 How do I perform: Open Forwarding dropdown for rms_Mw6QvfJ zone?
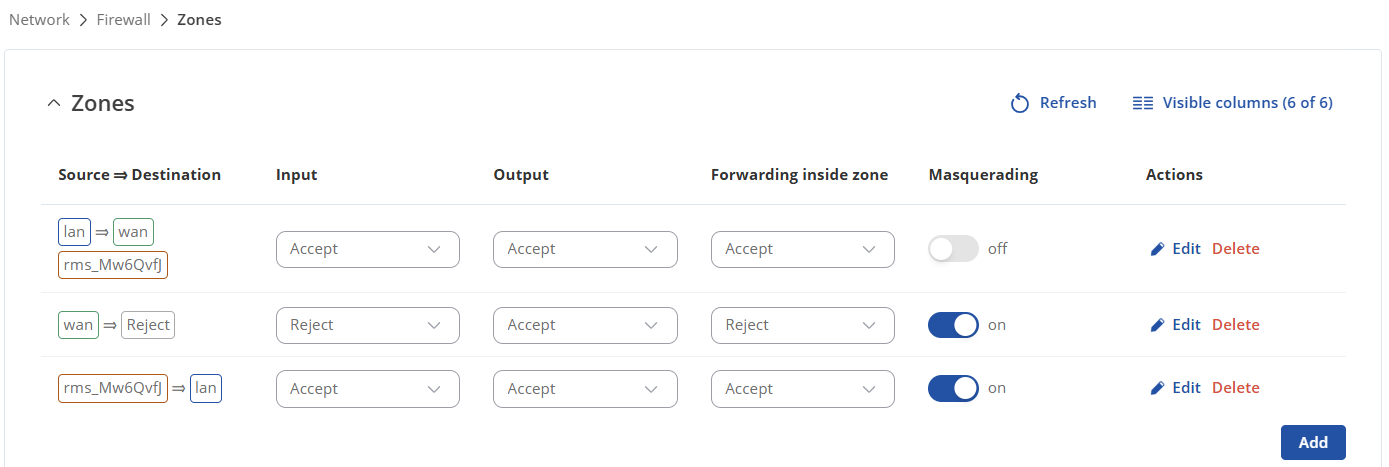tap(803, 389)
